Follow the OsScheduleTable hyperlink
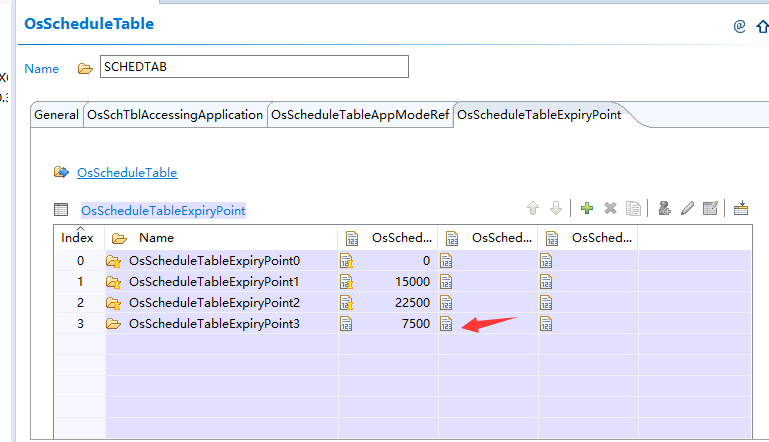The height and width of the screenshot is (442, 769). 127,173
